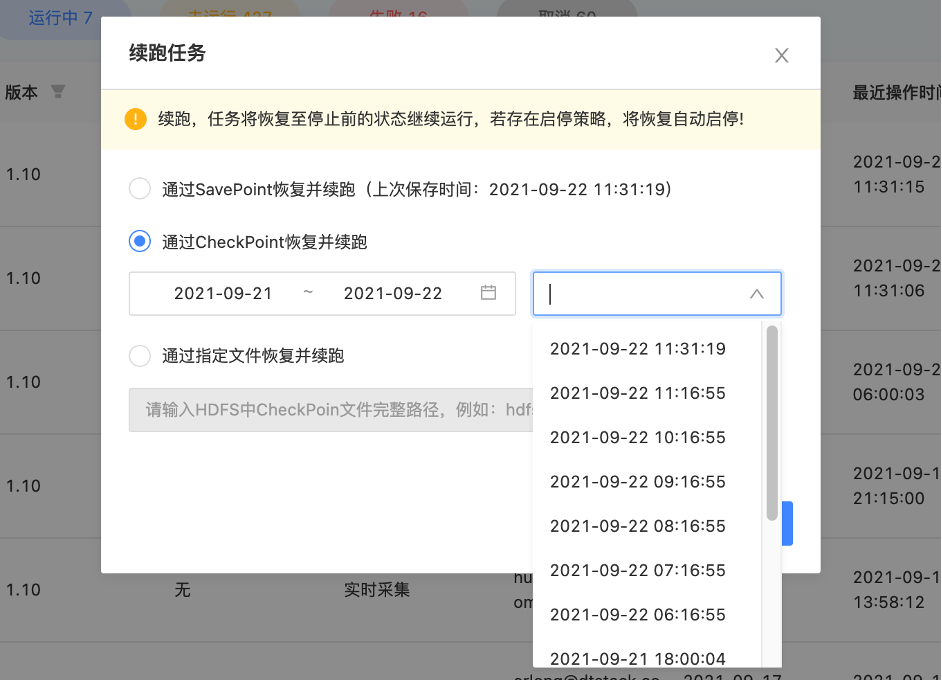Choose checkpoint 2021-09-22 09:16:55

coord(648,482)
